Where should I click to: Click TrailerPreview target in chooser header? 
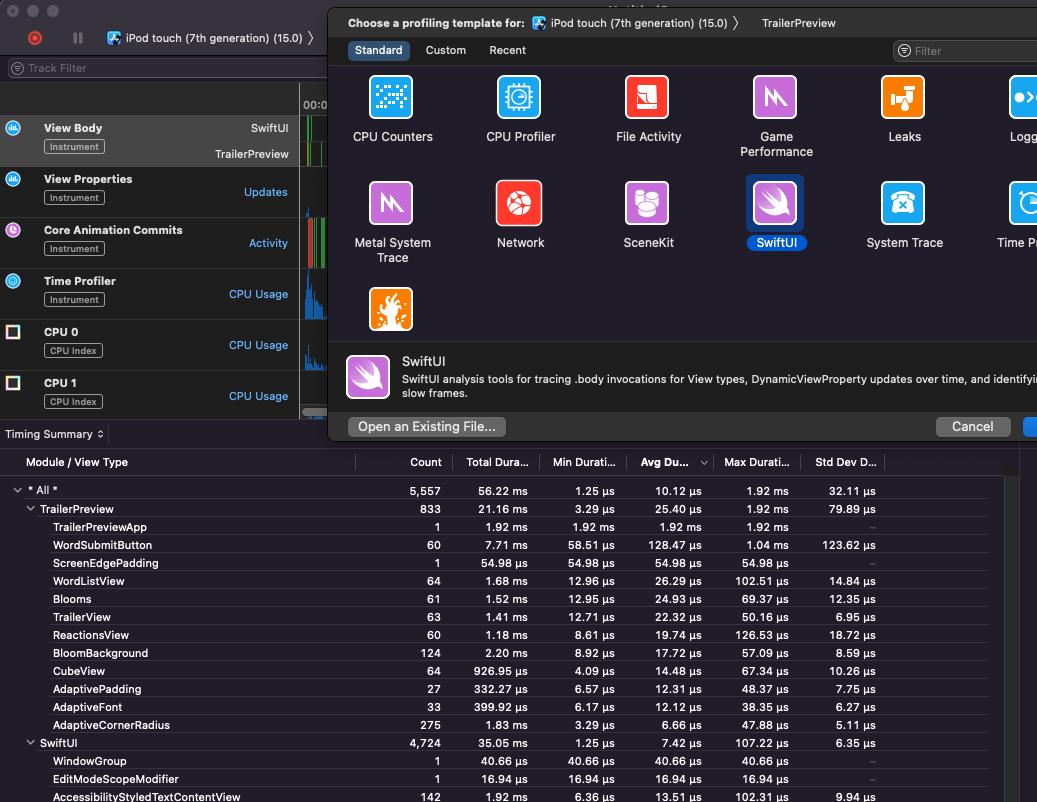point(798,23)
